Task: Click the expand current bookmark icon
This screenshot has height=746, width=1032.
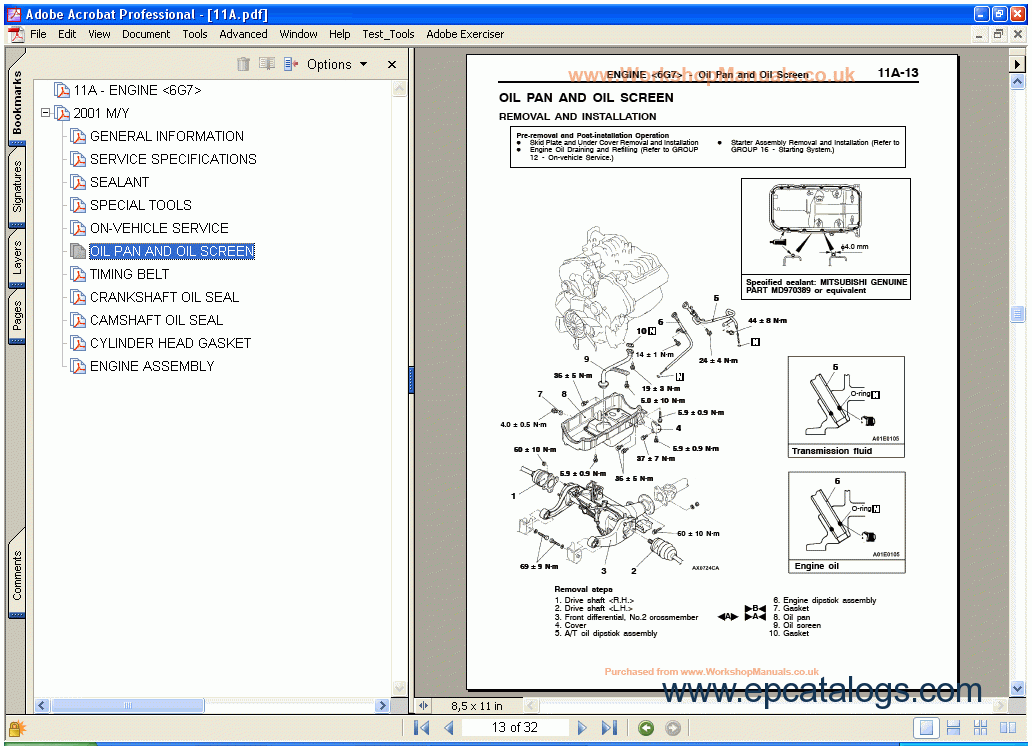Action: 290,64
